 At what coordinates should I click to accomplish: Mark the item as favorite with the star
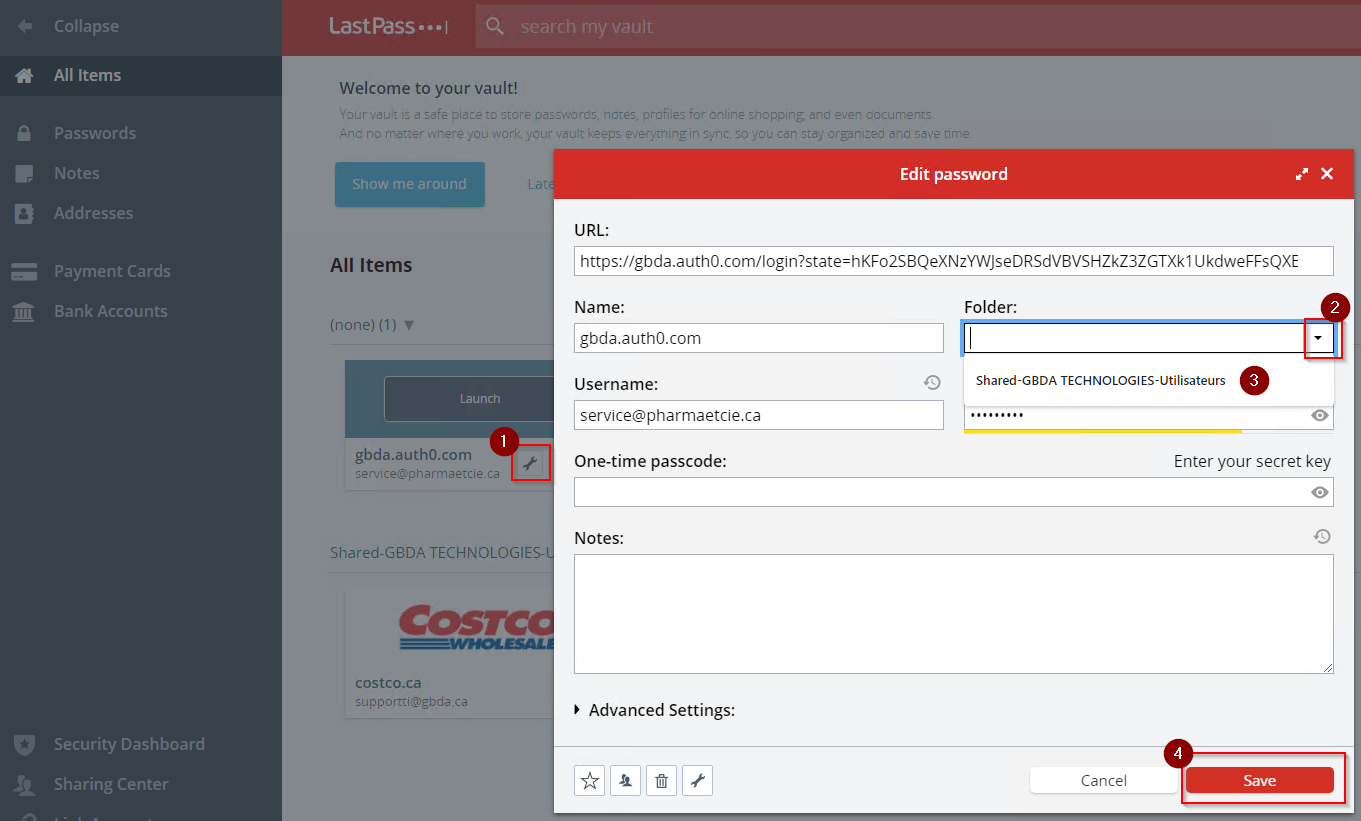(x=590, y=781)
